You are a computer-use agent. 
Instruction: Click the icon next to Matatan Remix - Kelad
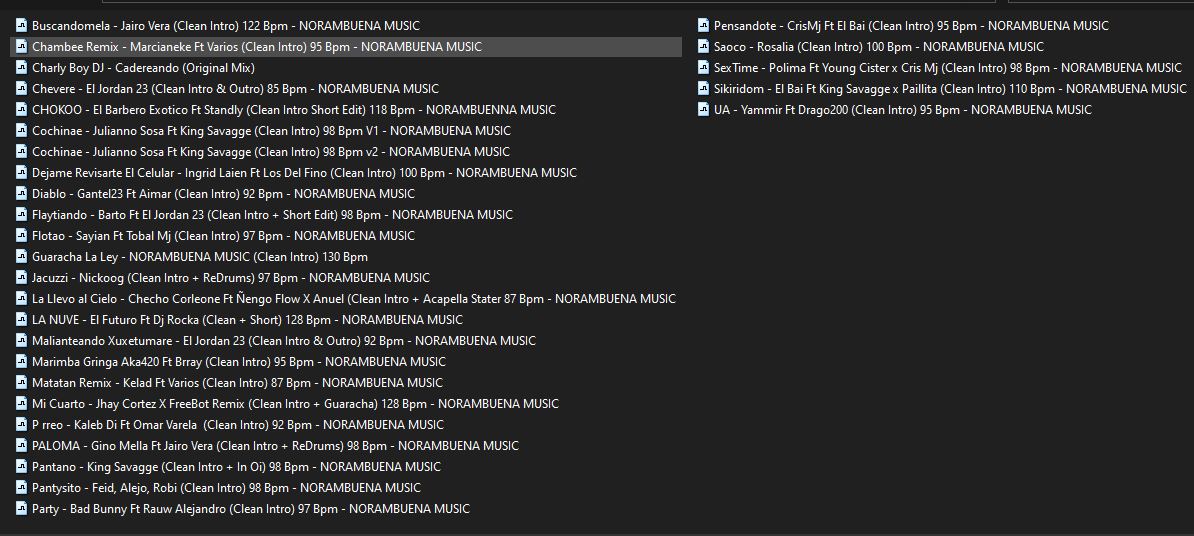(x=21, y=383)
